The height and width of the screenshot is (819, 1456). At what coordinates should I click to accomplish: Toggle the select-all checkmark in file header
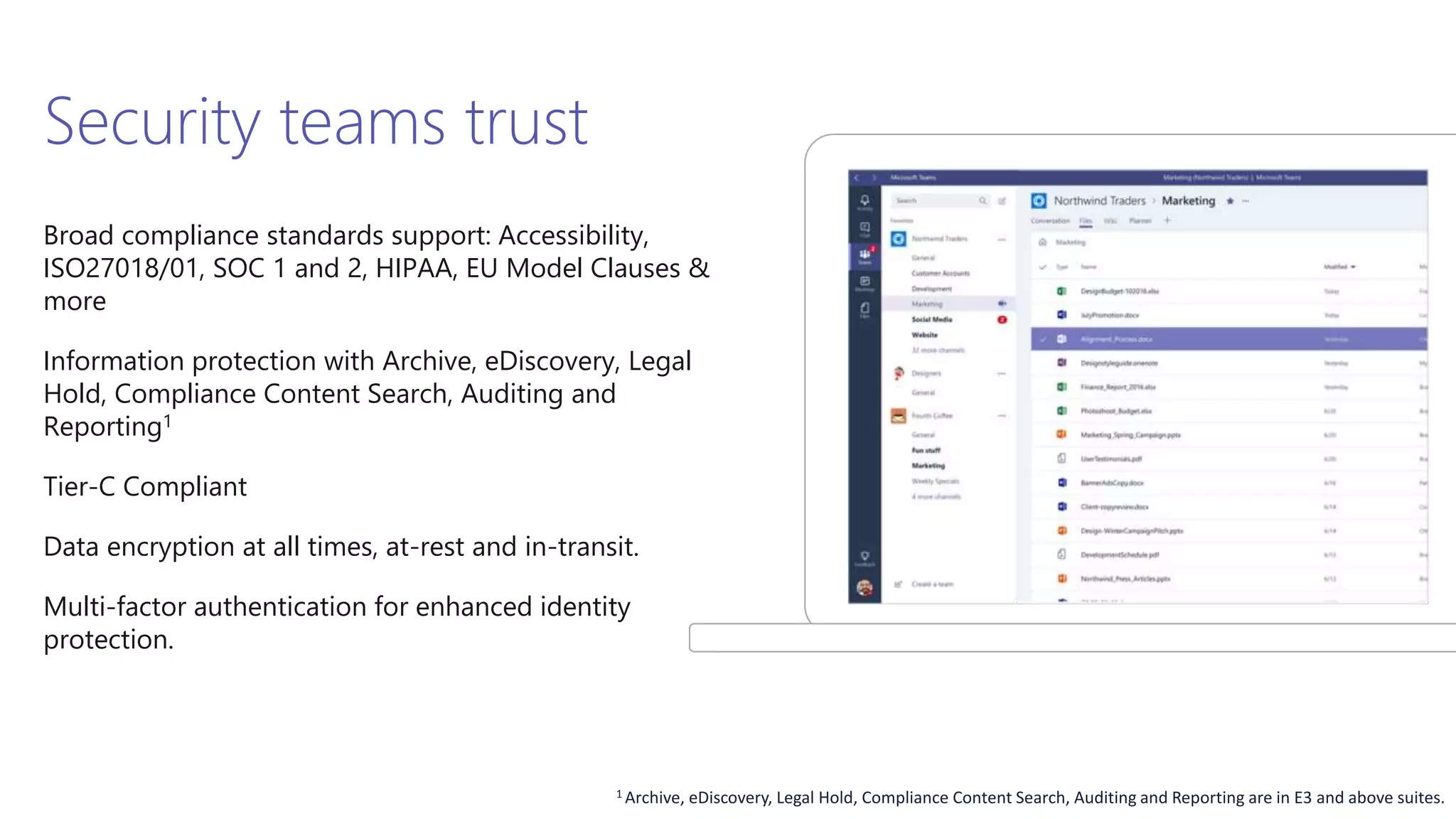[x=1043, y=267]
